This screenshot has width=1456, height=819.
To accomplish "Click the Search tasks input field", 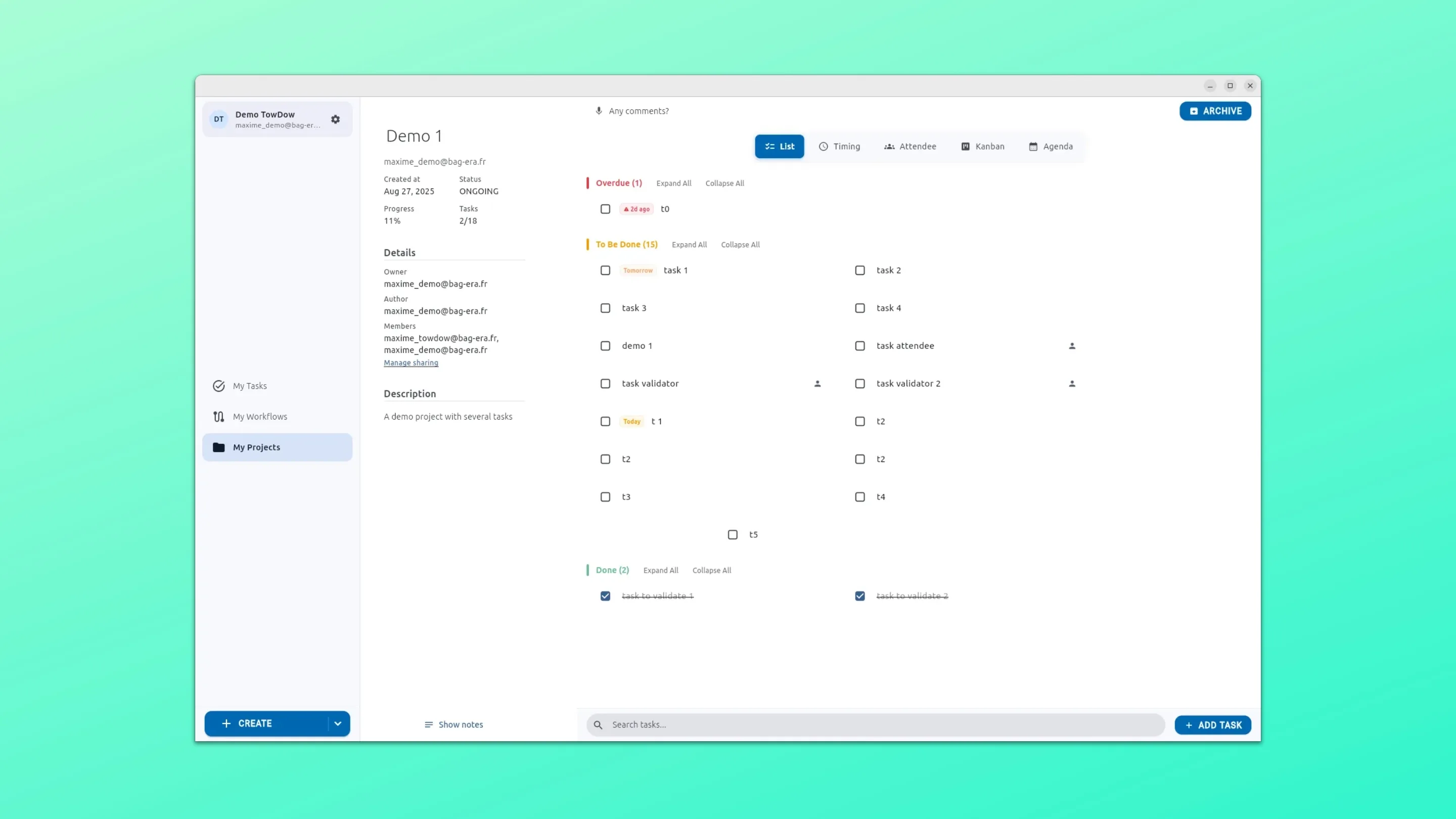I will pos(882,724).
